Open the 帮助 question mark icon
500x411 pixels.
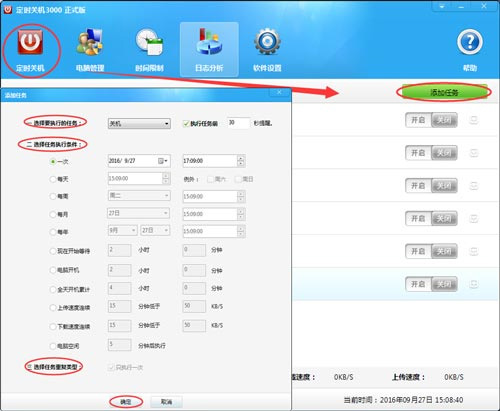[x=470, y=42]
